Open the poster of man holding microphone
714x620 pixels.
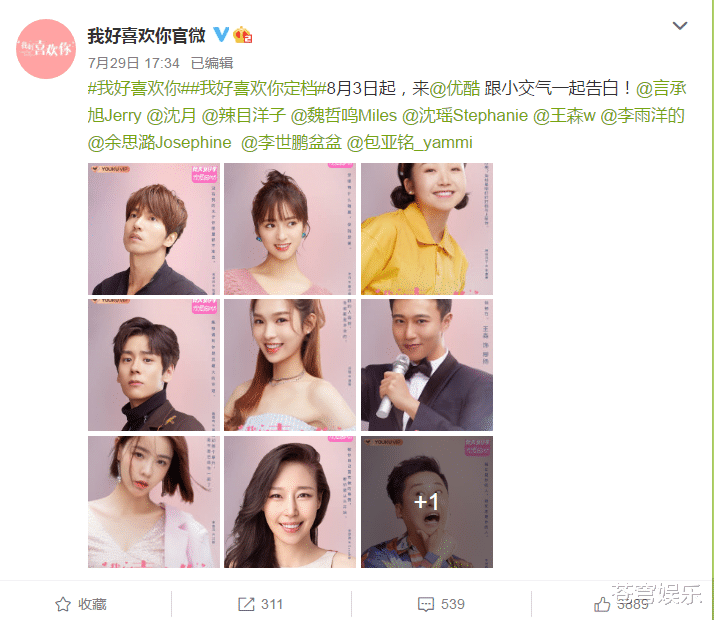tap(427, 365)
